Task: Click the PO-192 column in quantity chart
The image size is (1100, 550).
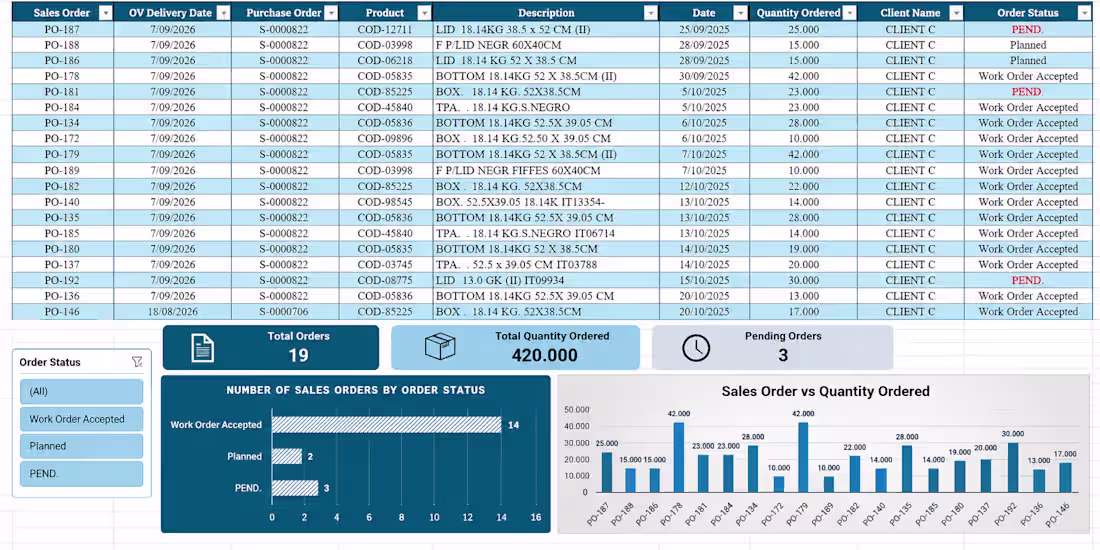Action: tap(1013, 467)
